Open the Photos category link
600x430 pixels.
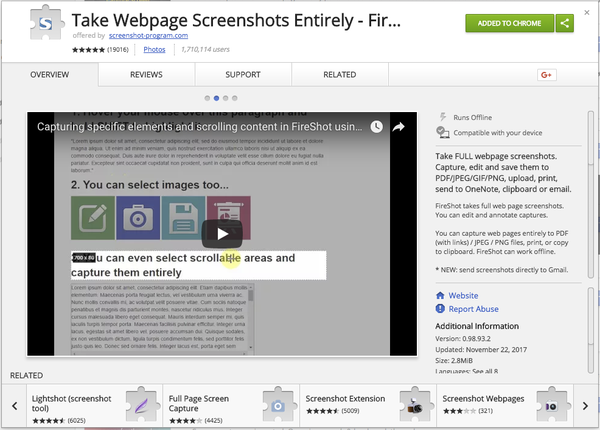pyautogui.click(x=154, y=49)
